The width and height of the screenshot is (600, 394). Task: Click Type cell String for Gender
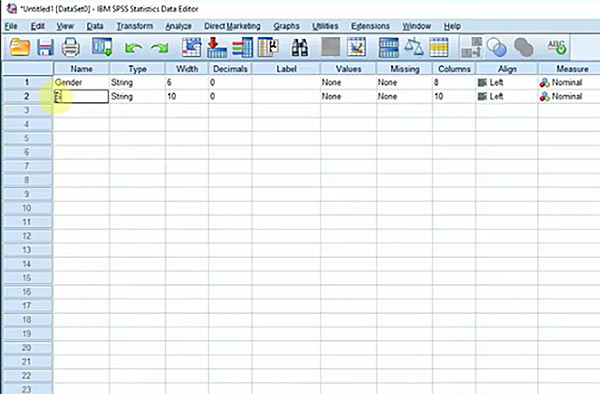tap(137, 82)
